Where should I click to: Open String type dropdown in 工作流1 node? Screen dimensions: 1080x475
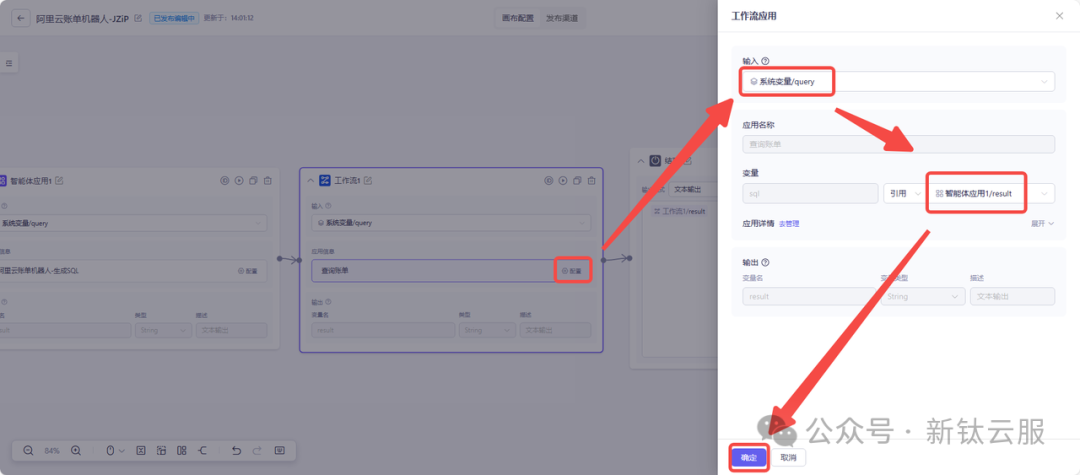tap(488, 330)
